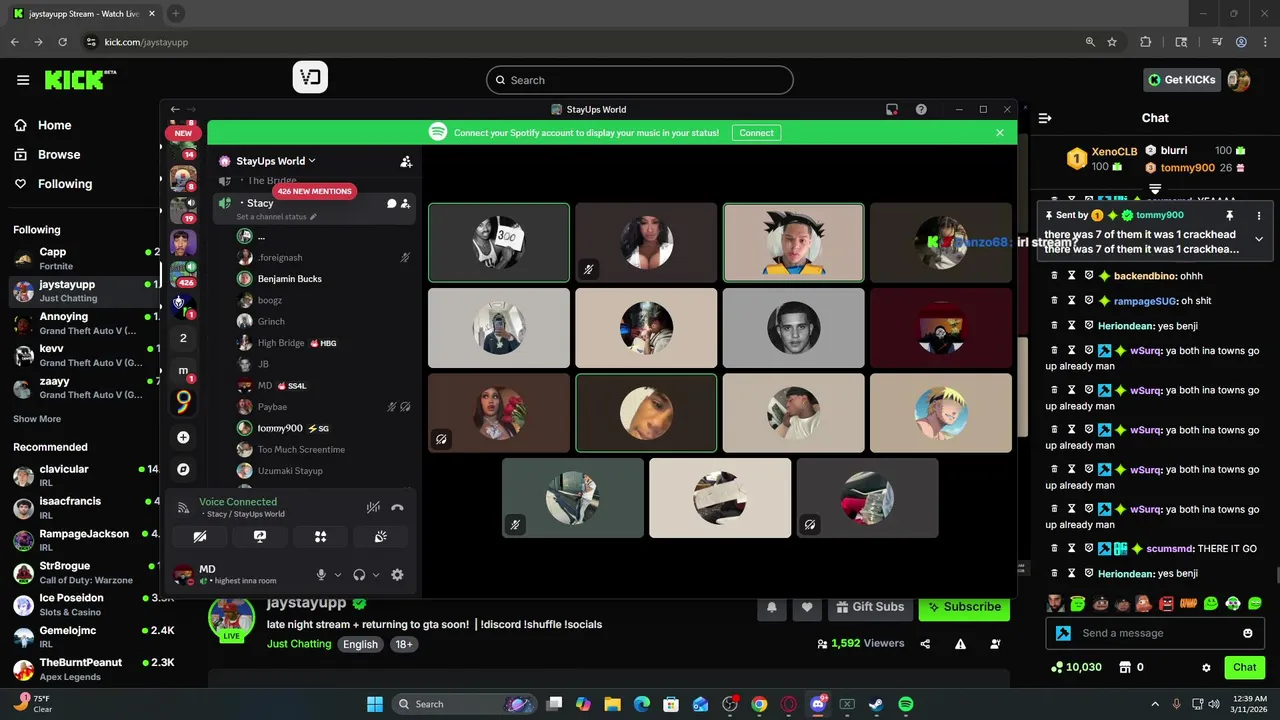1280x720 pixels.
Task: Send the message with Chat button
Action: [x=1244, y=667]
